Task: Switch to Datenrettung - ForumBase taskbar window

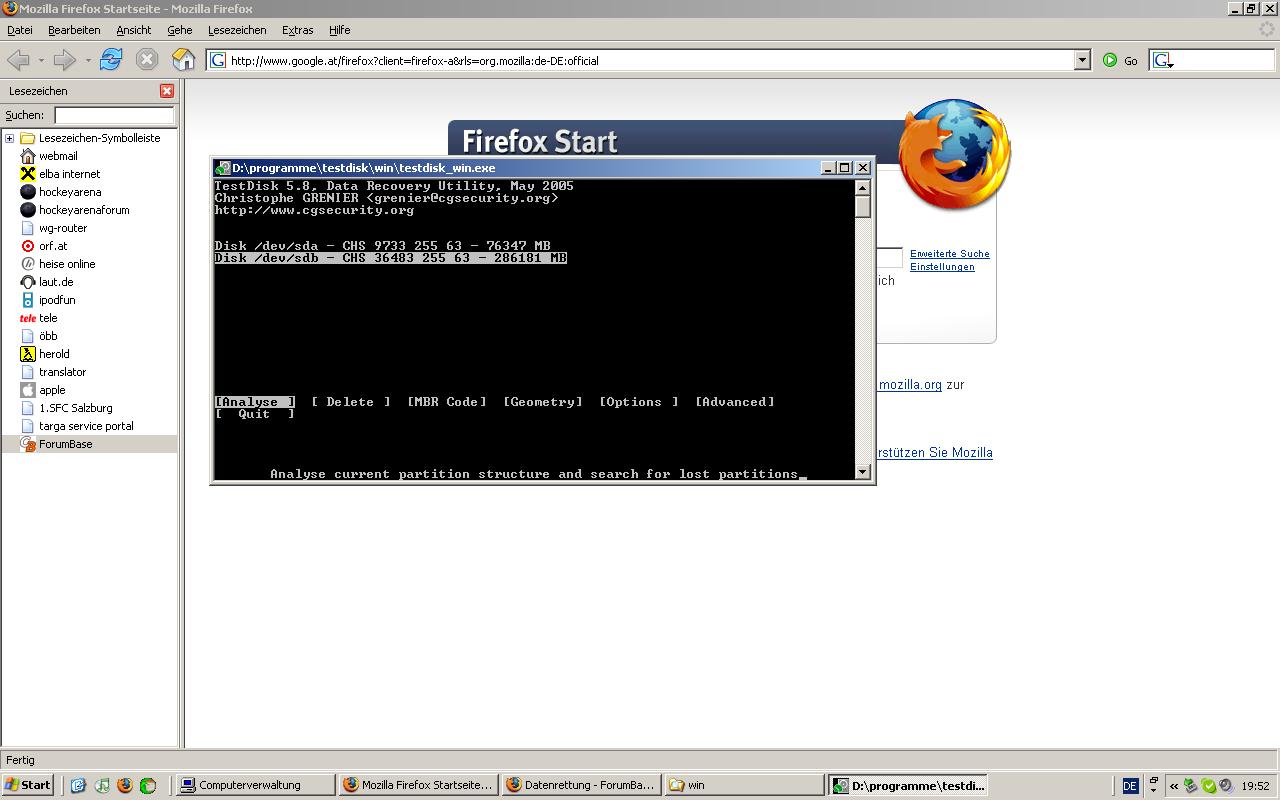Action: point(581,785)
